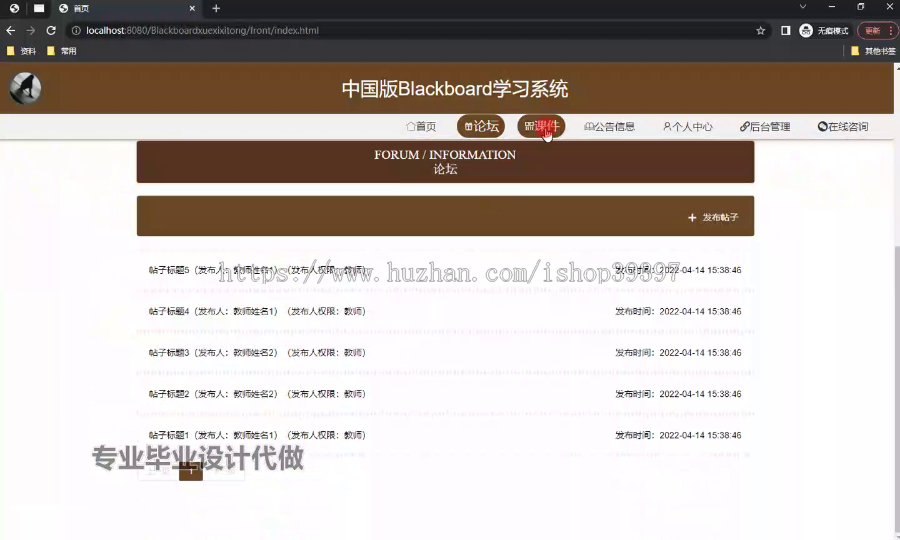The height and width of the screenshot is (540, 900).
Task: Open the 资料 bookmarks folder
Action: pyautogui.click(x=21, y=51)
